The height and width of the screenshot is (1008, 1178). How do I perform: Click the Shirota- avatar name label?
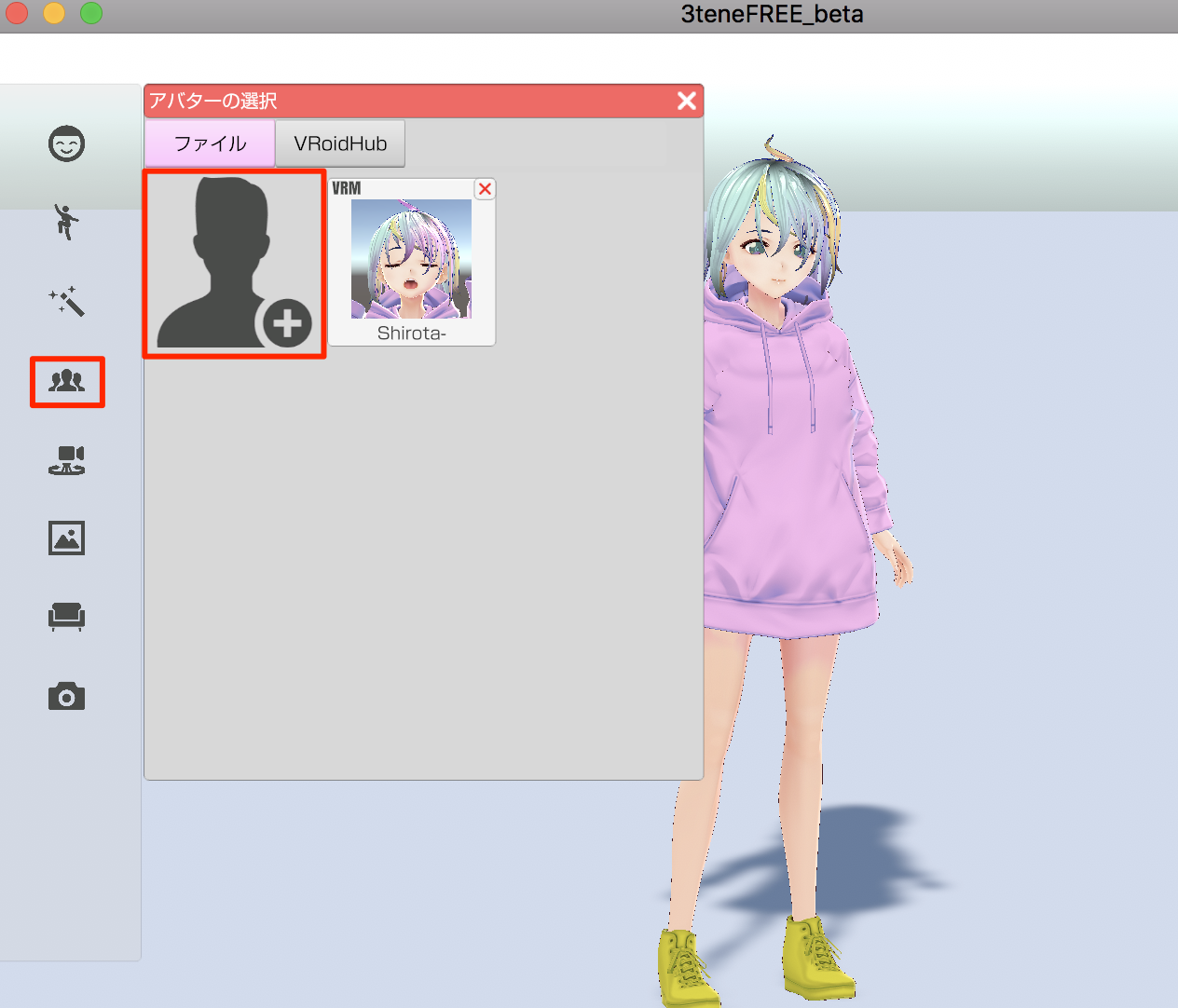click(x=411, y=333)
